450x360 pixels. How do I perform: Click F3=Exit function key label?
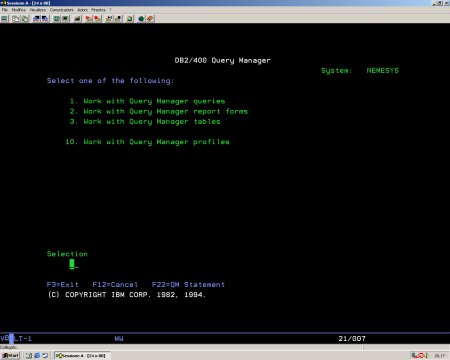tap(63, 285)
